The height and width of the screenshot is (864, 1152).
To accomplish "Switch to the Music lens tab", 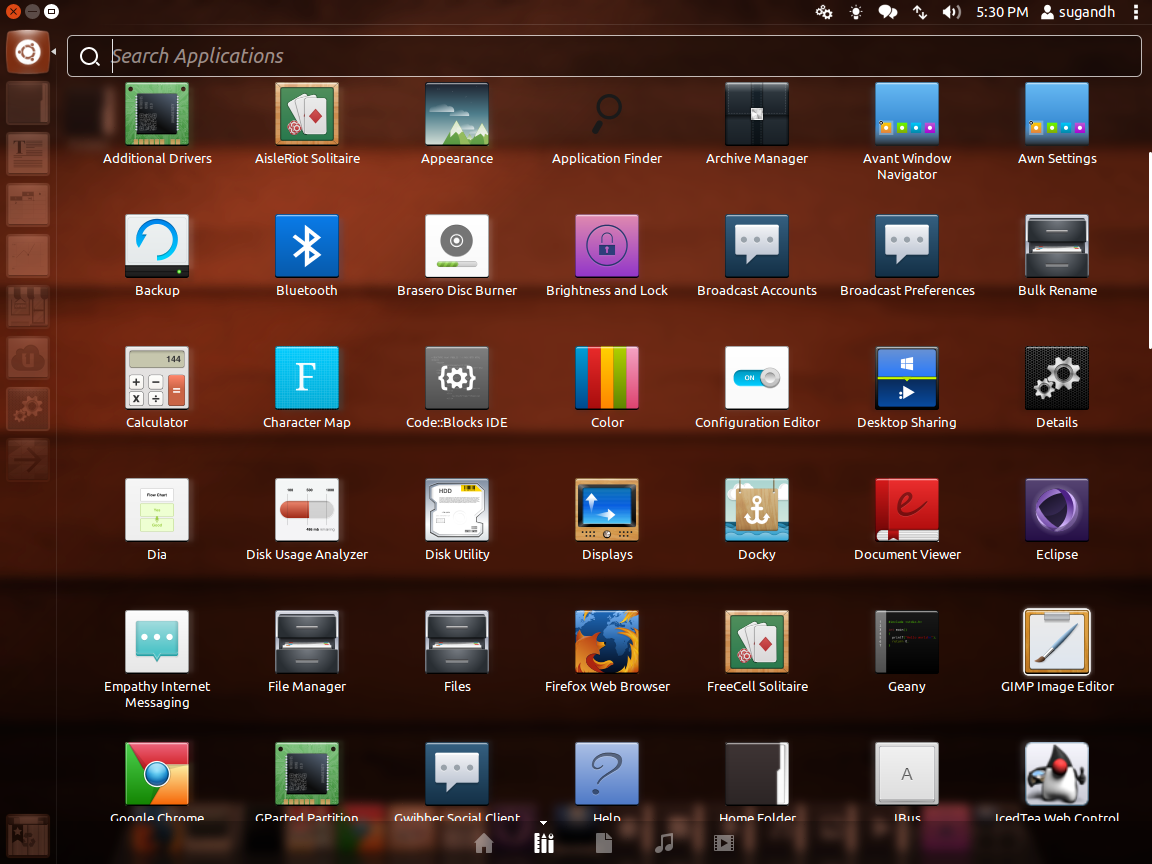I will coord(664,843).
